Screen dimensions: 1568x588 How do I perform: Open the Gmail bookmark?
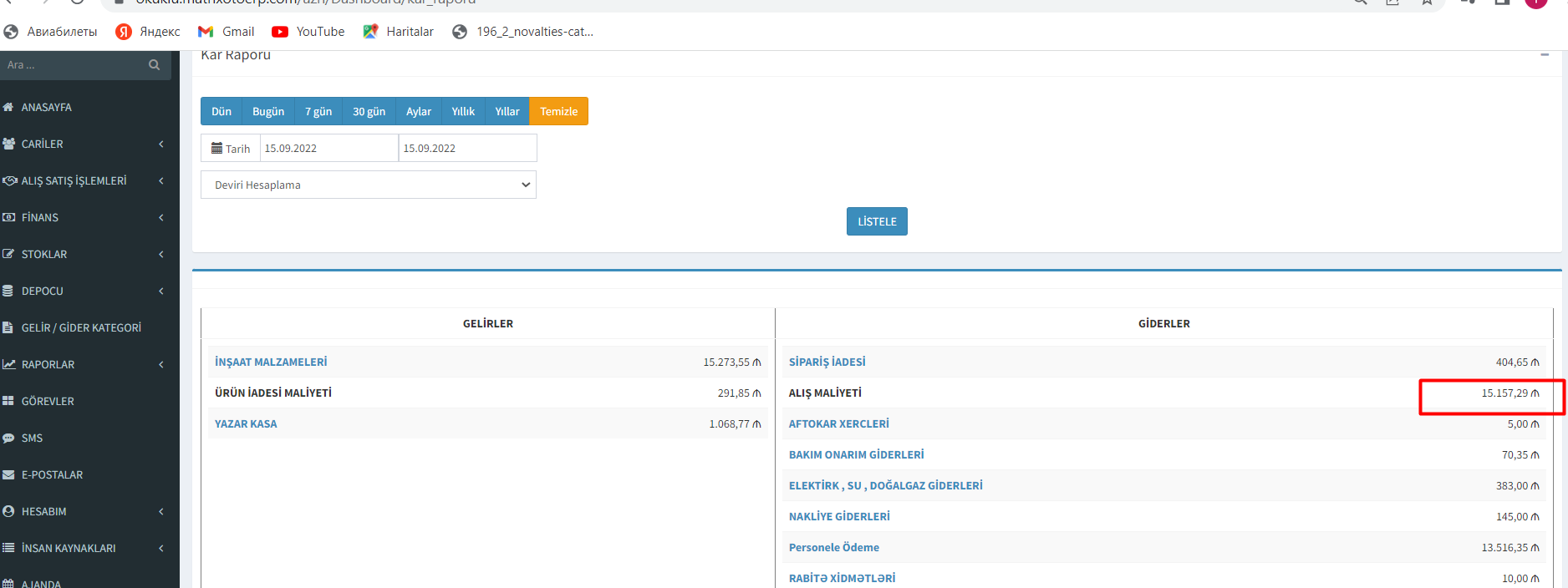pyautogui.click(x=226, y=32)
